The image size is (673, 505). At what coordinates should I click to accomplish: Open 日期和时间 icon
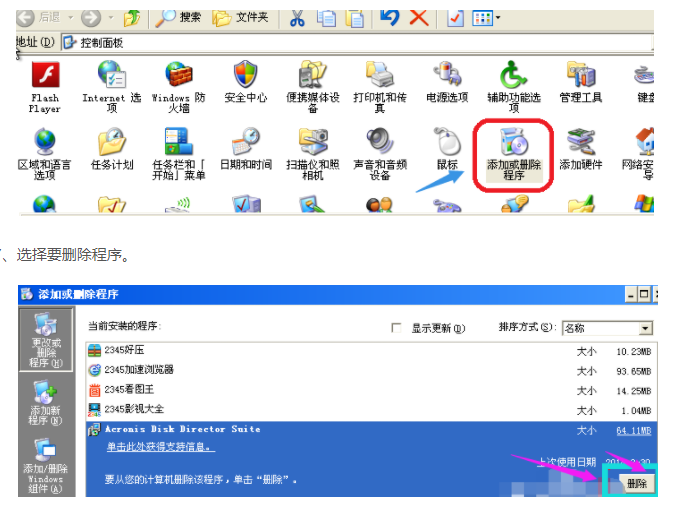pyautogui.click(x=245, y=144)
